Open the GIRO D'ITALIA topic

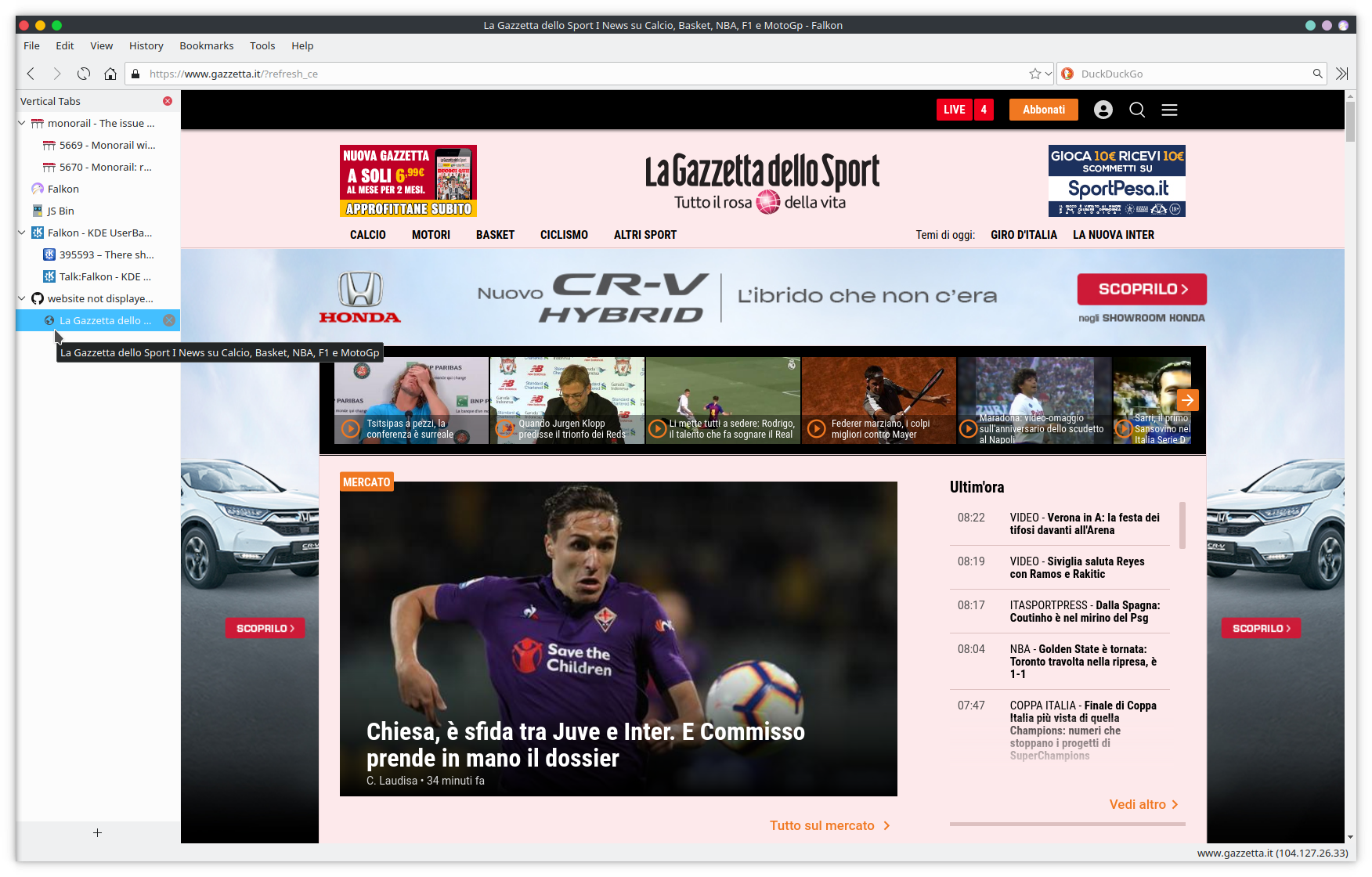click(x=1024, y=235)
